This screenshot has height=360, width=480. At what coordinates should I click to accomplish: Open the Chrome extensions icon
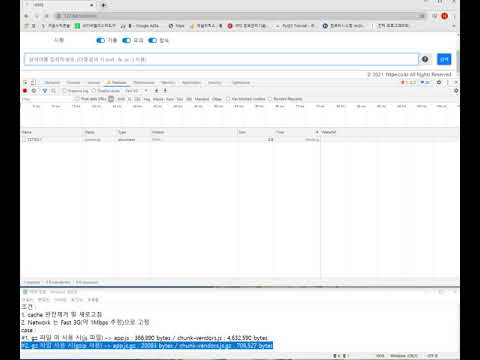coord(434,16)
